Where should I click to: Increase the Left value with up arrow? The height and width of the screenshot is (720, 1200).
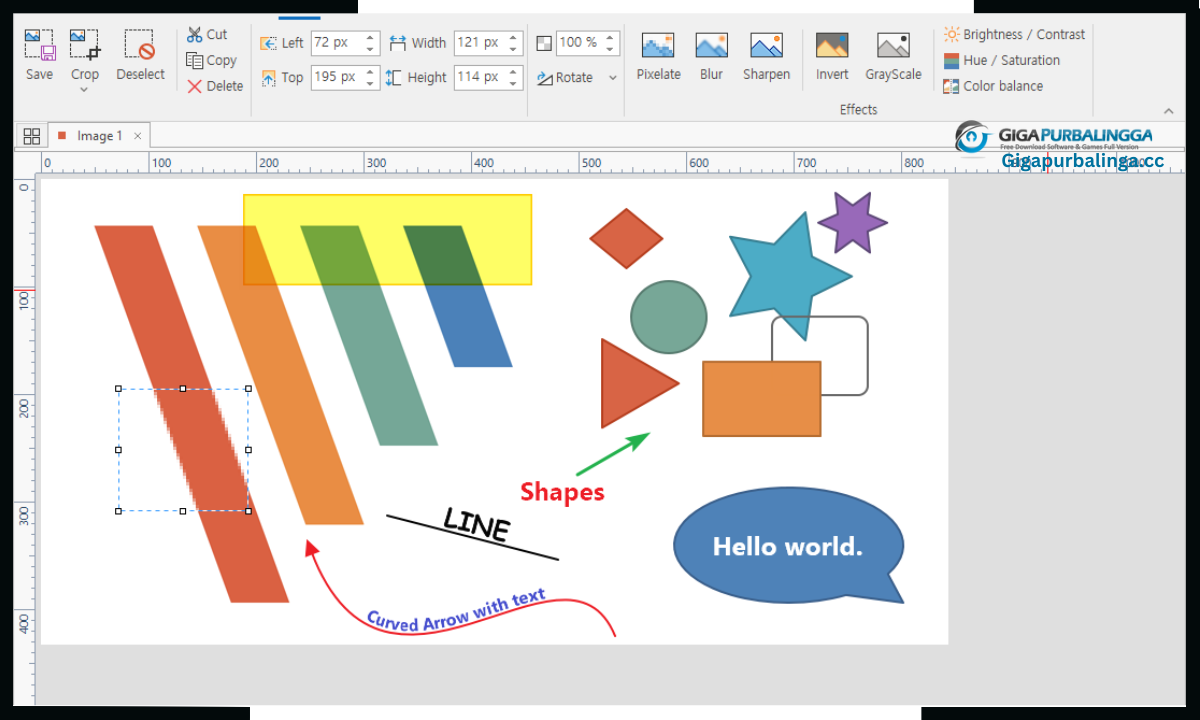(x=371, y=38)
